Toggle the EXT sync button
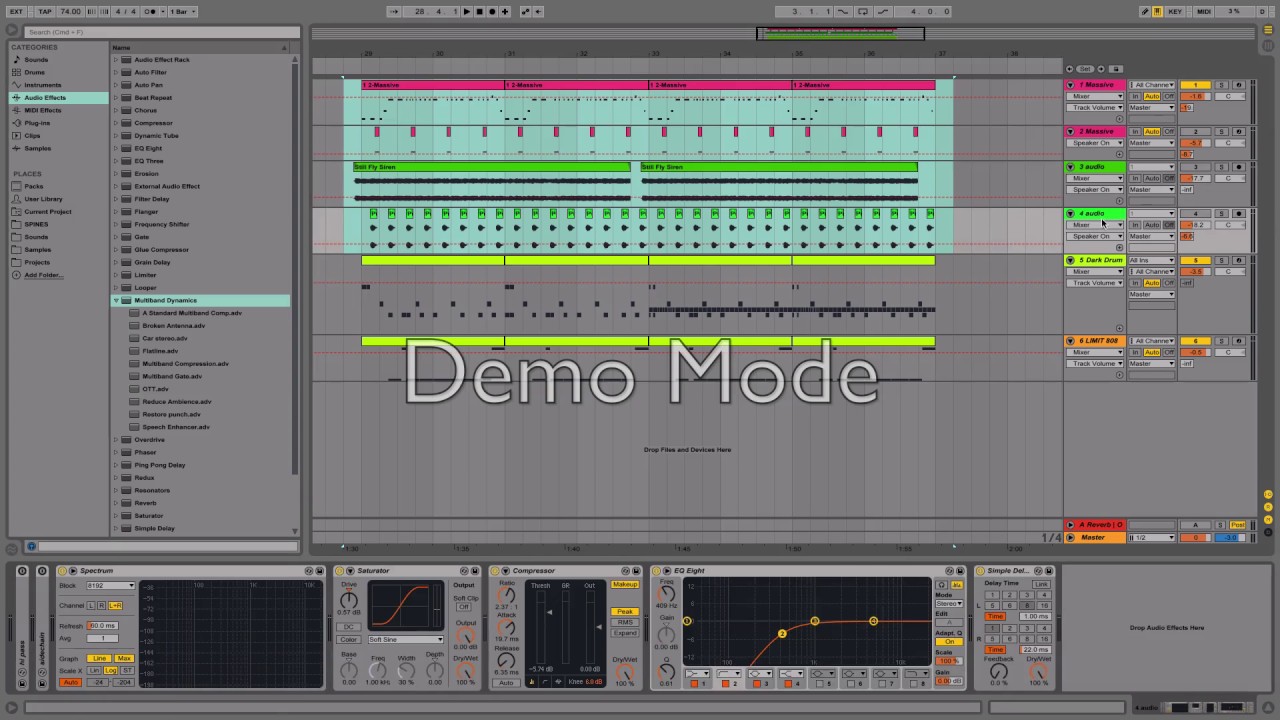The image size is (1280, 720). 16,11
